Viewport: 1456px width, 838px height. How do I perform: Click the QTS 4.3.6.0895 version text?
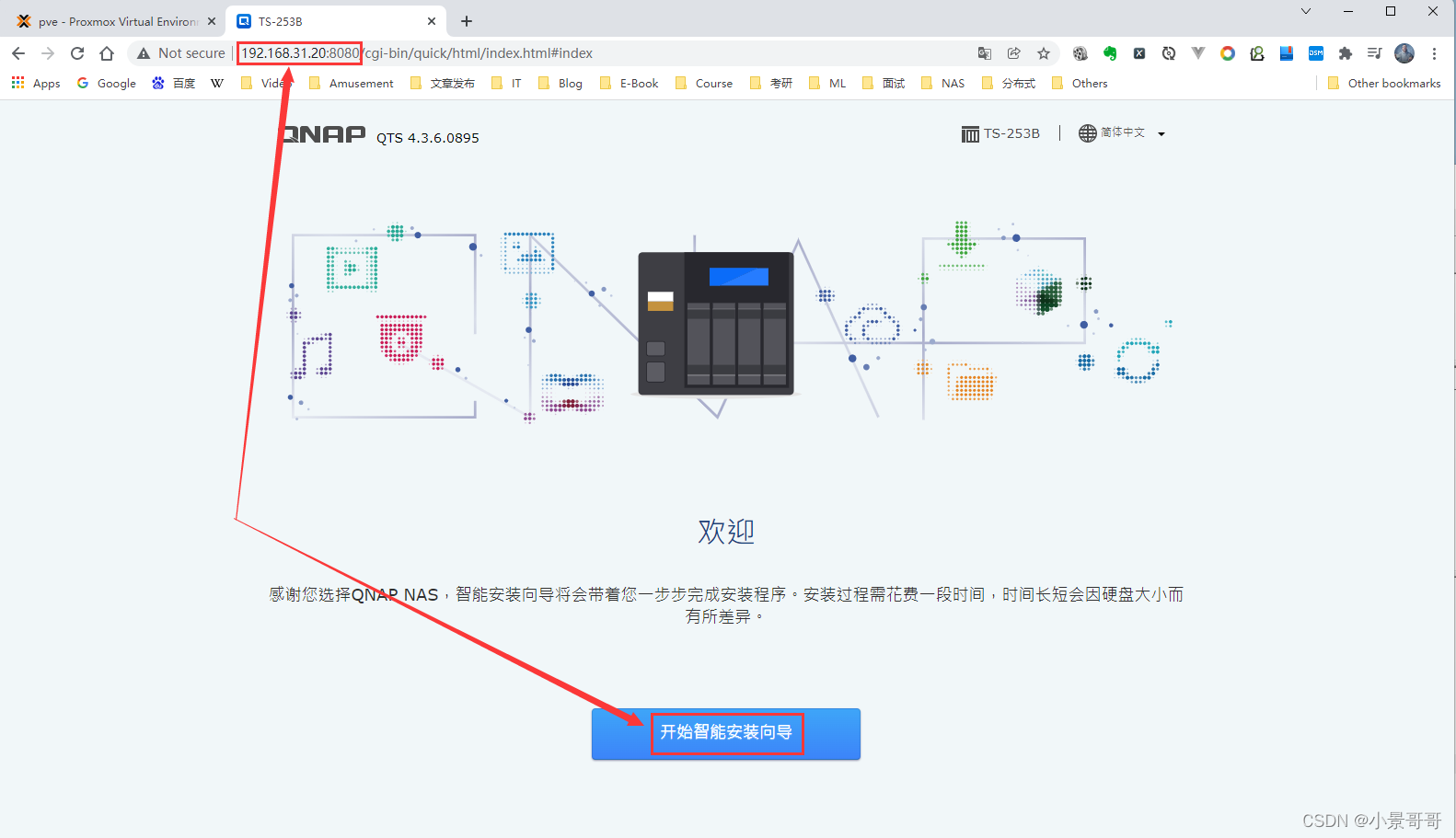pyautogui.click(x=428, y=138)
